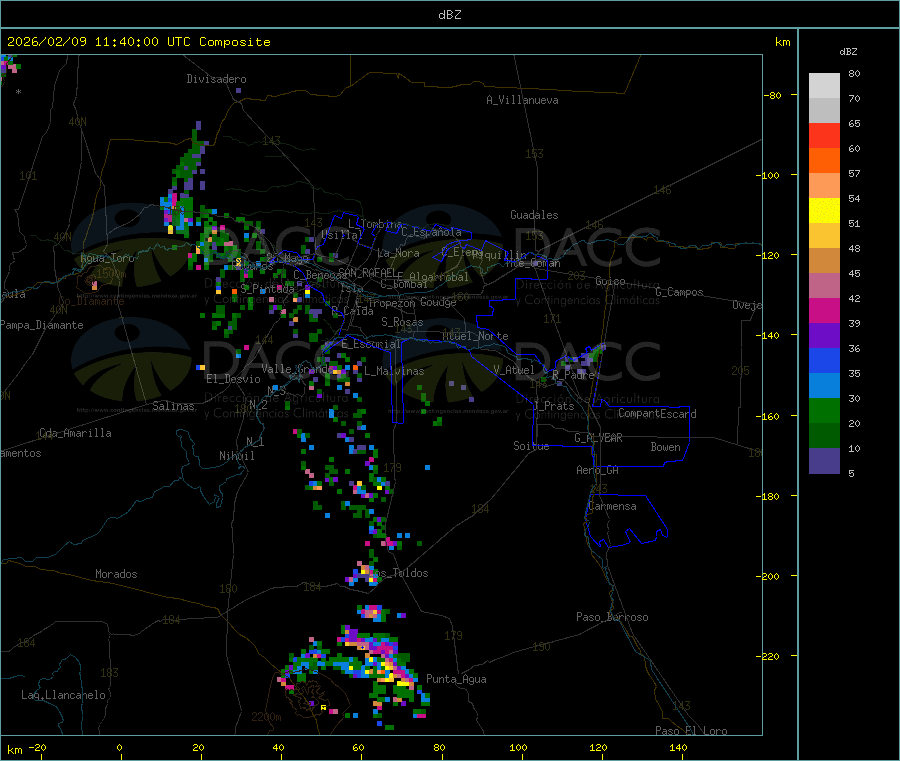Click the 0 km horizontal axis tick

[x=119, y=747]
